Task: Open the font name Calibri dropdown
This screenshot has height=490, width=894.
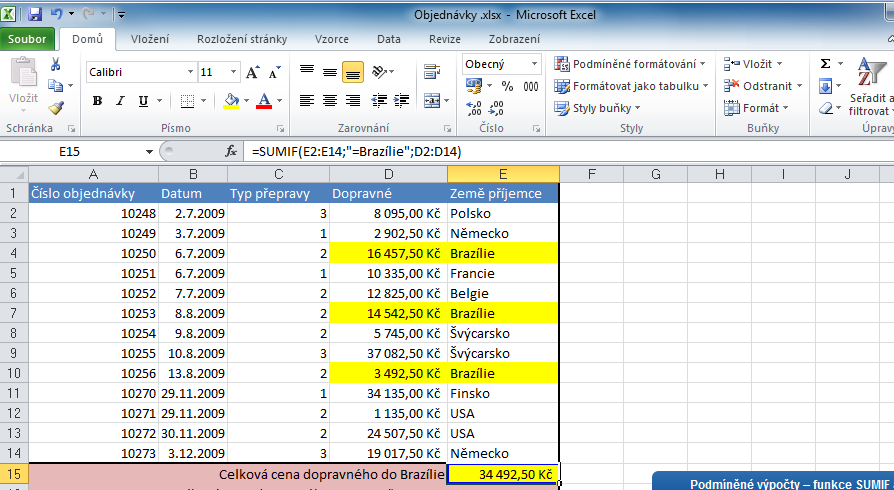Action: coord(190,72)
